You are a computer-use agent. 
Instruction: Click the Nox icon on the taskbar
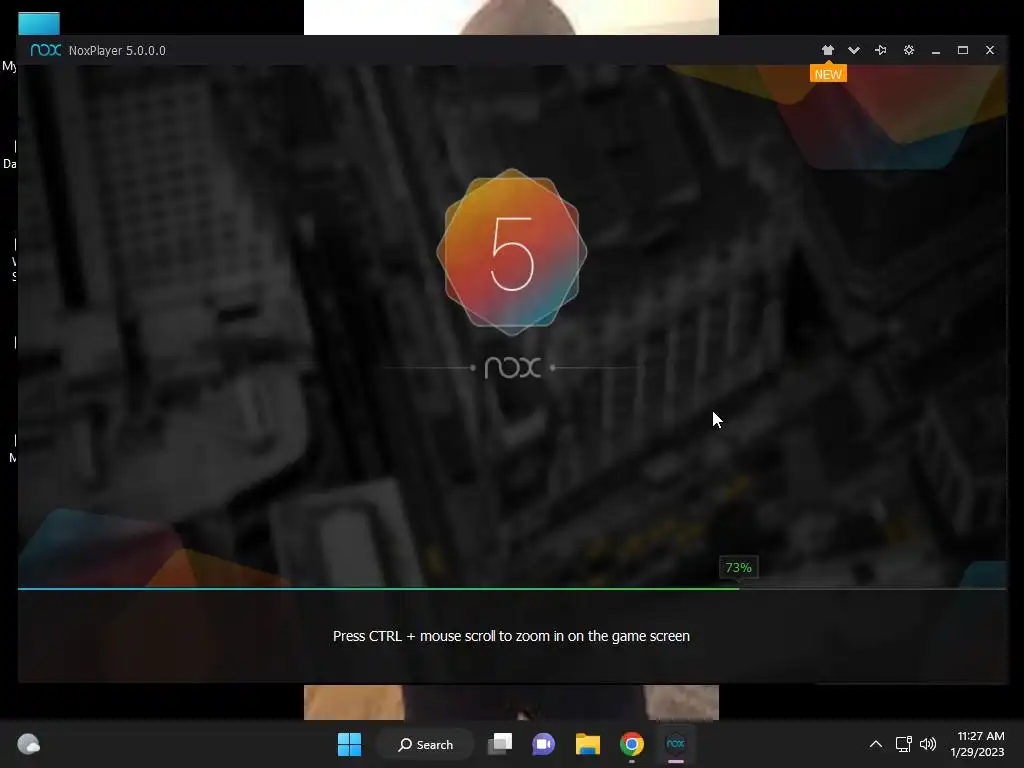675,744
